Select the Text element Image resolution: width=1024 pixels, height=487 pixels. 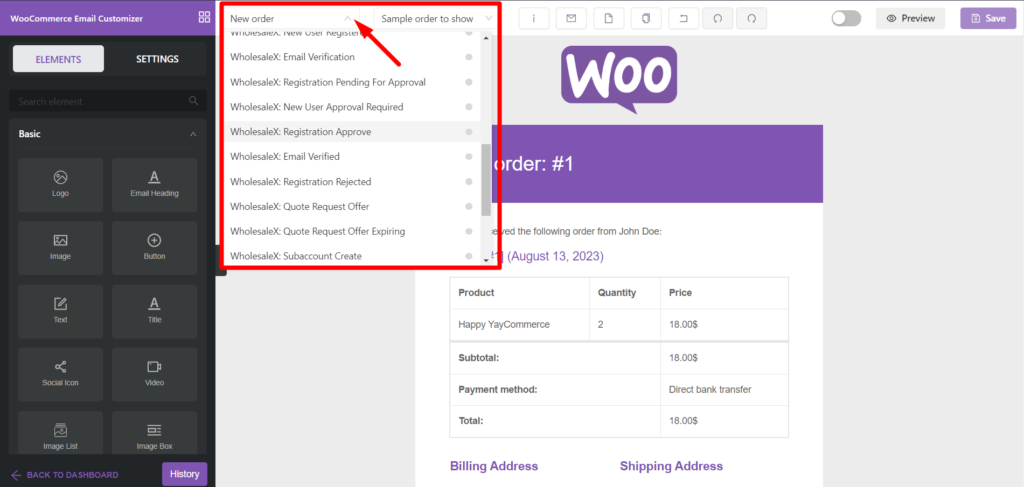pos(61,311)
